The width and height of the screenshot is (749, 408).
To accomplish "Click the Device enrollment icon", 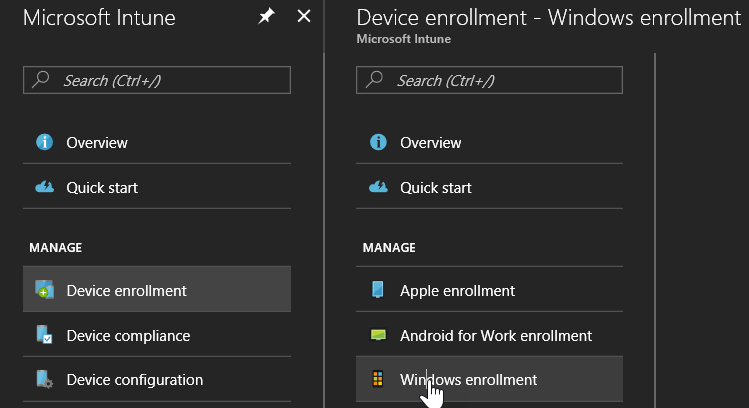I will 44,291.
